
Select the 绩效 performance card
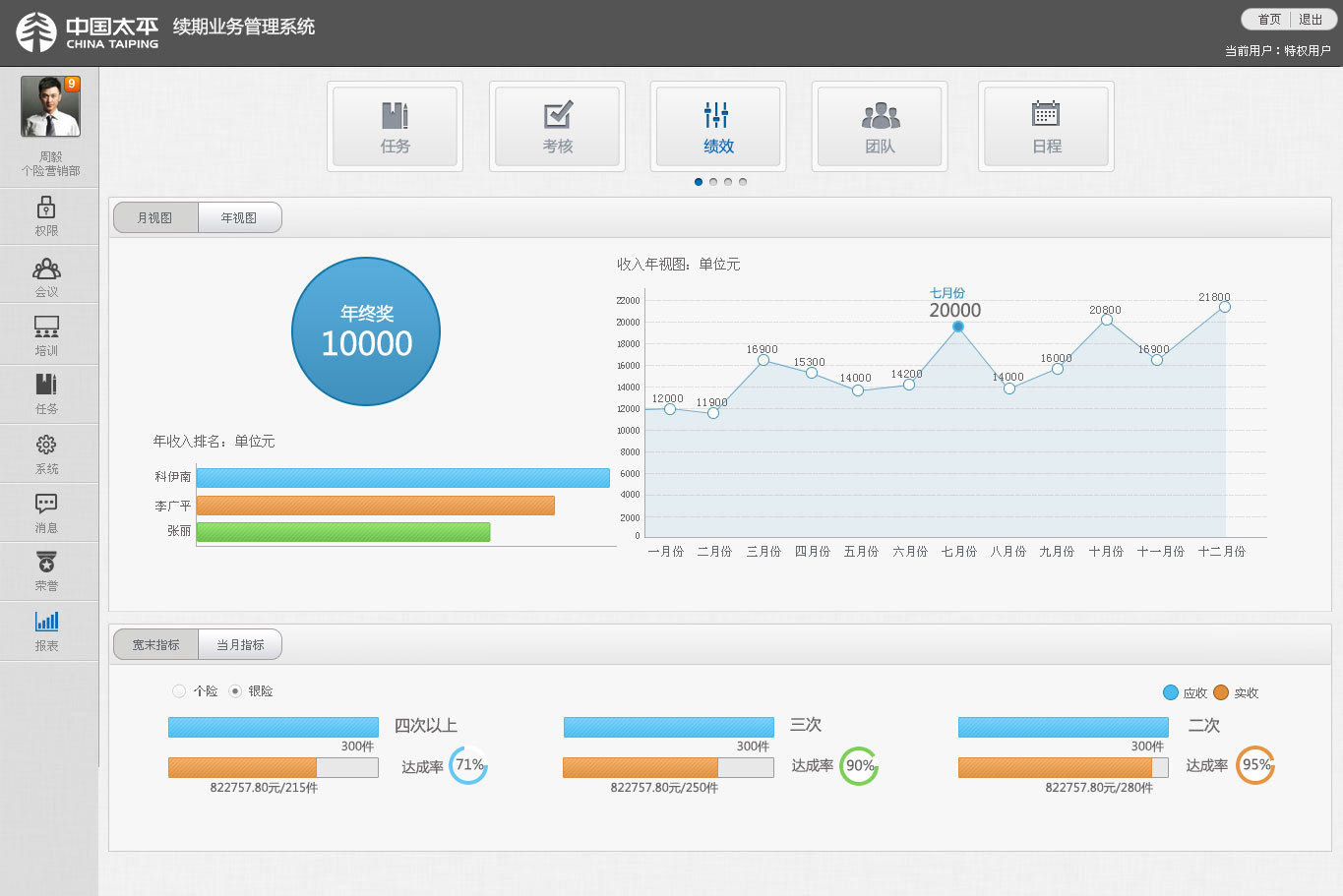click(718, 127)
